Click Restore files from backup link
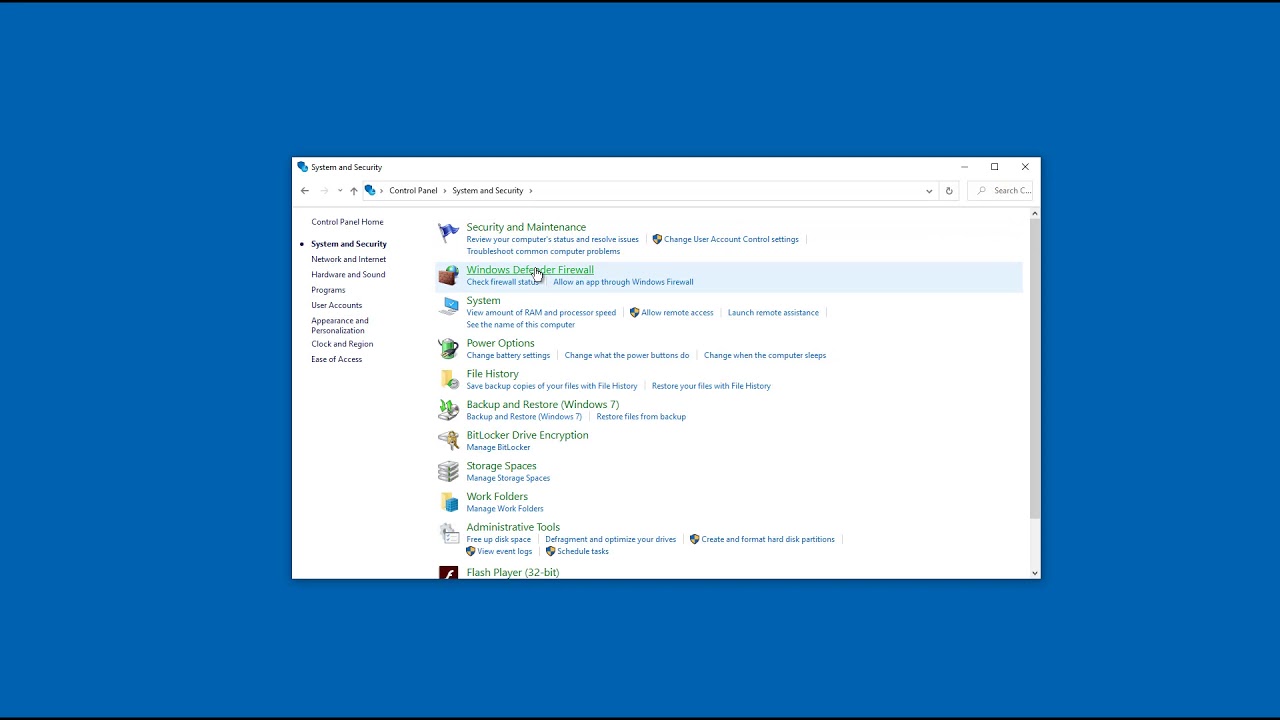The width and height of the screenshot is (1280, 720). click(641, 416)
